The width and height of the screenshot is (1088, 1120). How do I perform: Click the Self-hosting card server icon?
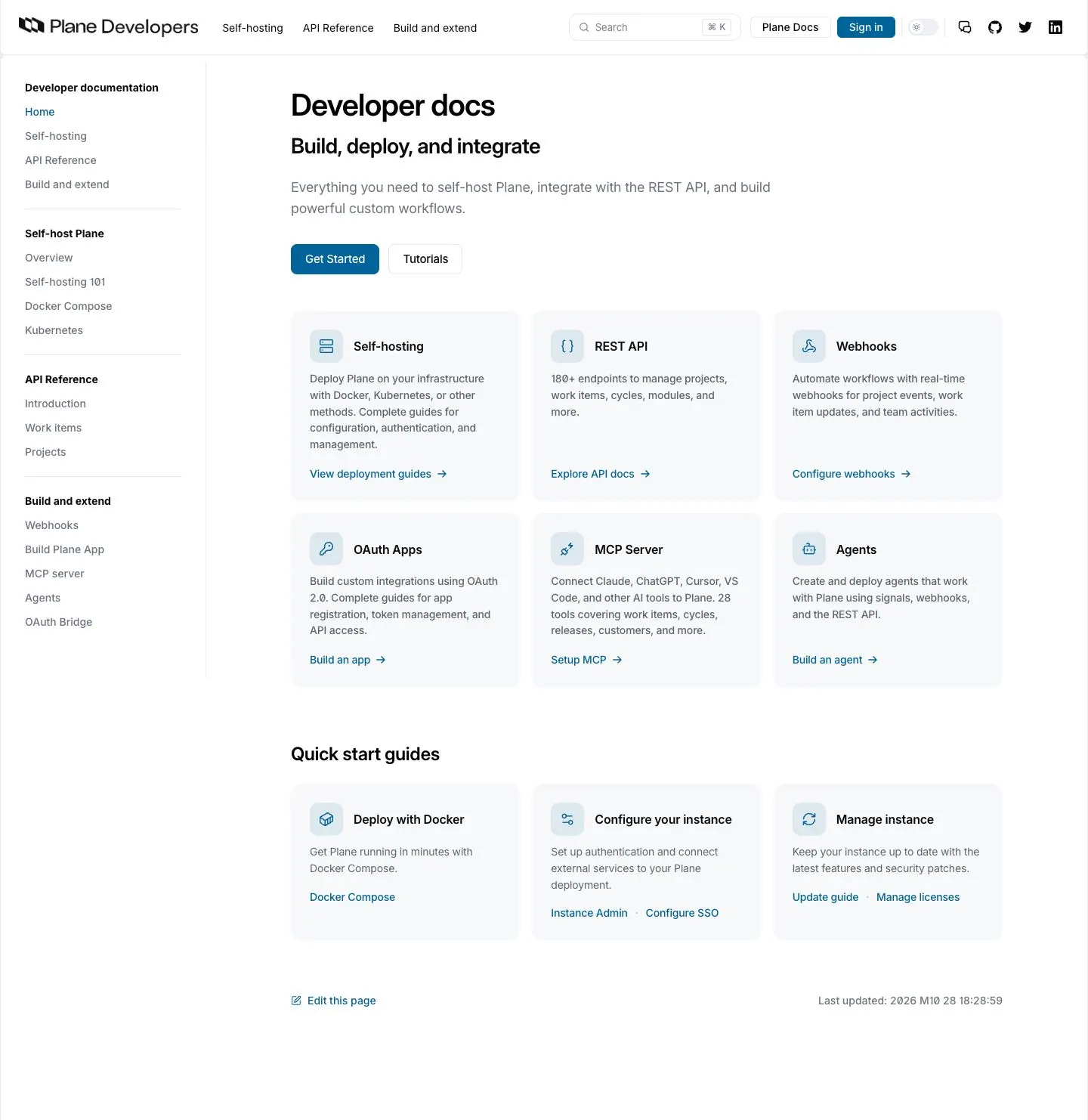pyautogui.click(x=326, y=346)
